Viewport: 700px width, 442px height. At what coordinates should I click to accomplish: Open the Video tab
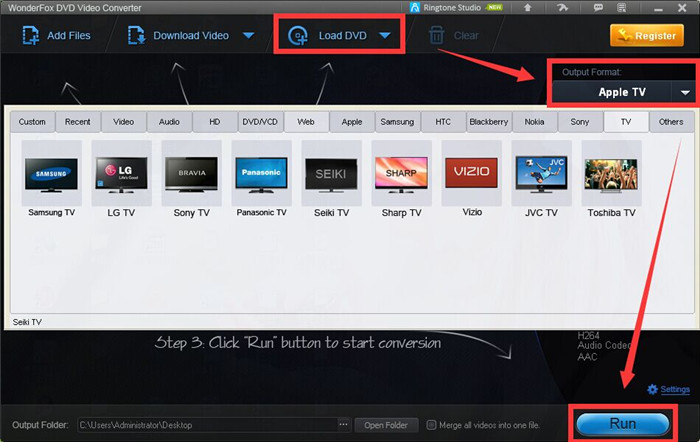(124, 122)
